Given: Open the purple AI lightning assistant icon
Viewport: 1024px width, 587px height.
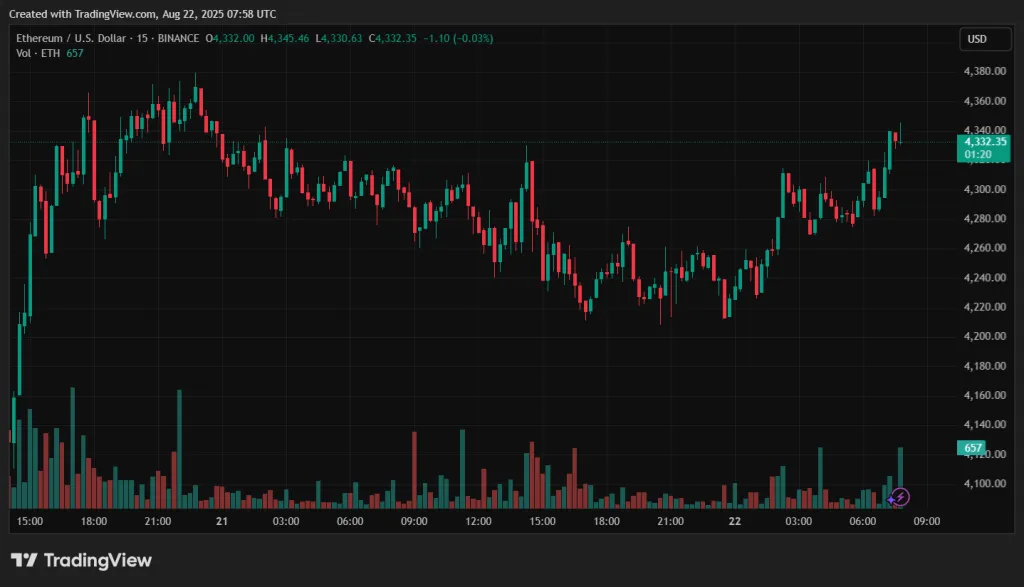Looking at the screenshot, I should coord(900,496).
